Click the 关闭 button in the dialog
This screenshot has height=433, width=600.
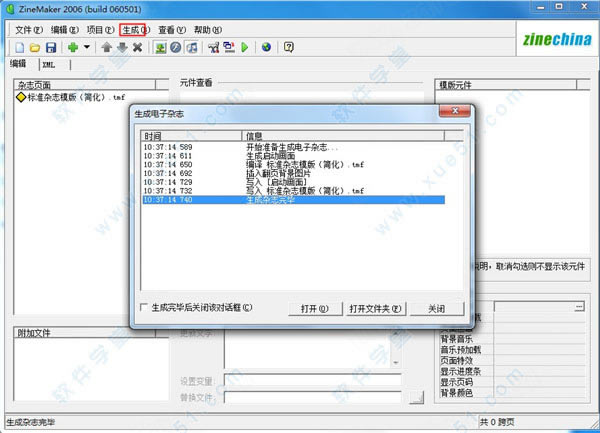(437, 309)
